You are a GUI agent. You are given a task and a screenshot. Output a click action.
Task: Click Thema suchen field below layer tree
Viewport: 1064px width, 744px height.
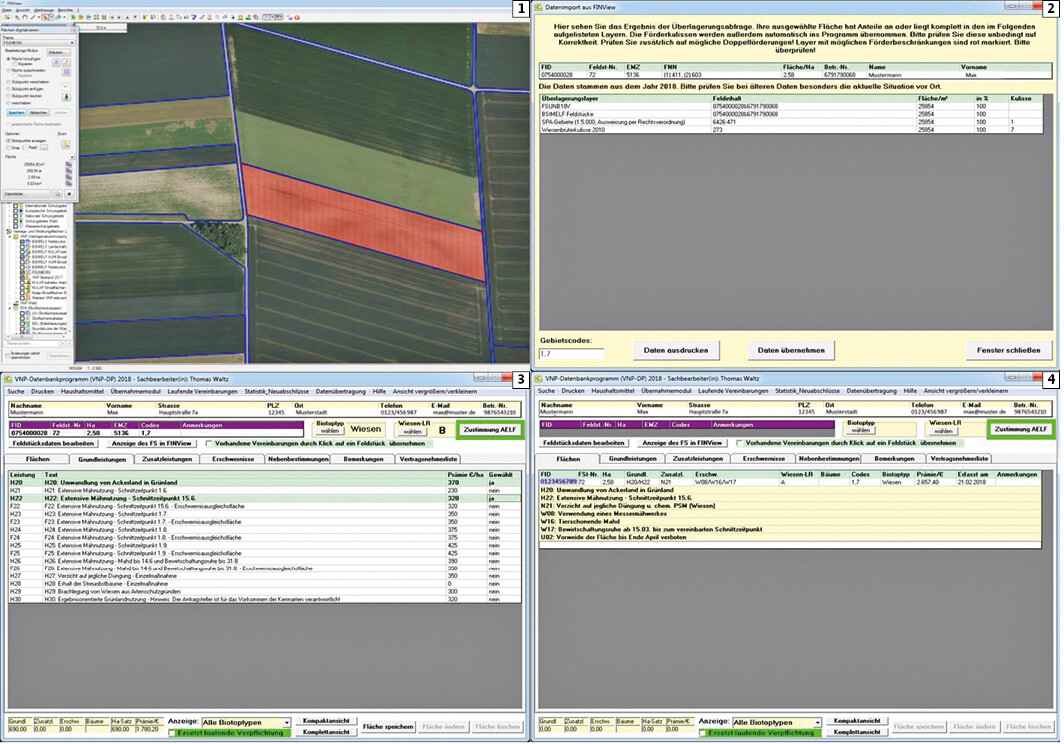(x=31, y=343)
